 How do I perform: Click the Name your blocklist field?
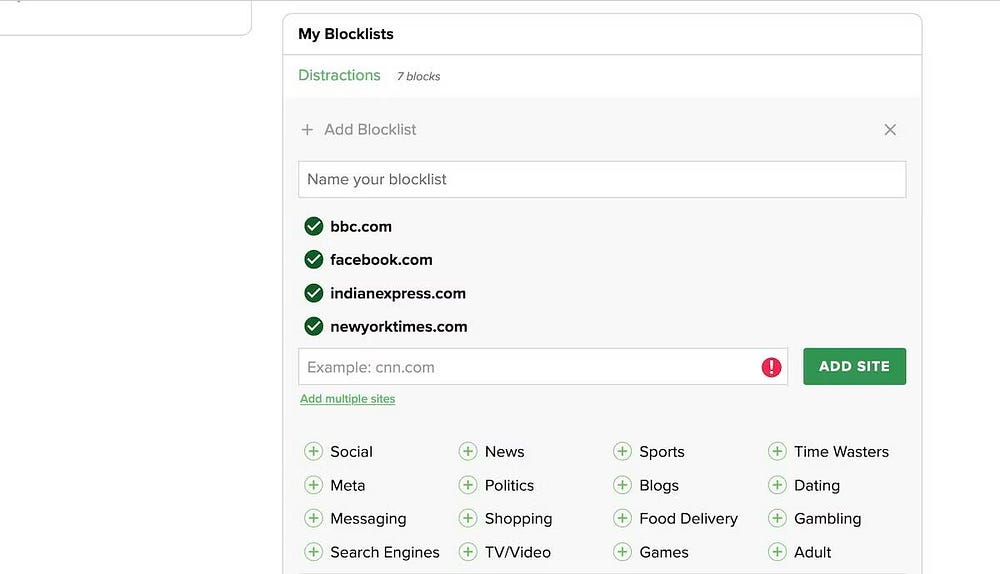point(602,180)
